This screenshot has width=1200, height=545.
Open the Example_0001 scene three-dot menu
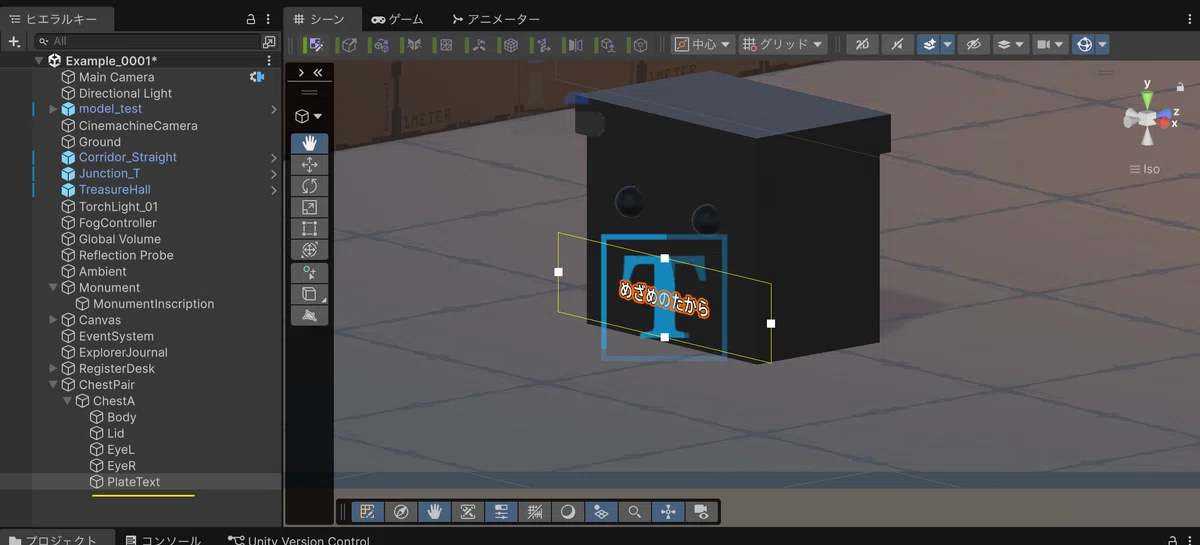(x=268, y=60)
